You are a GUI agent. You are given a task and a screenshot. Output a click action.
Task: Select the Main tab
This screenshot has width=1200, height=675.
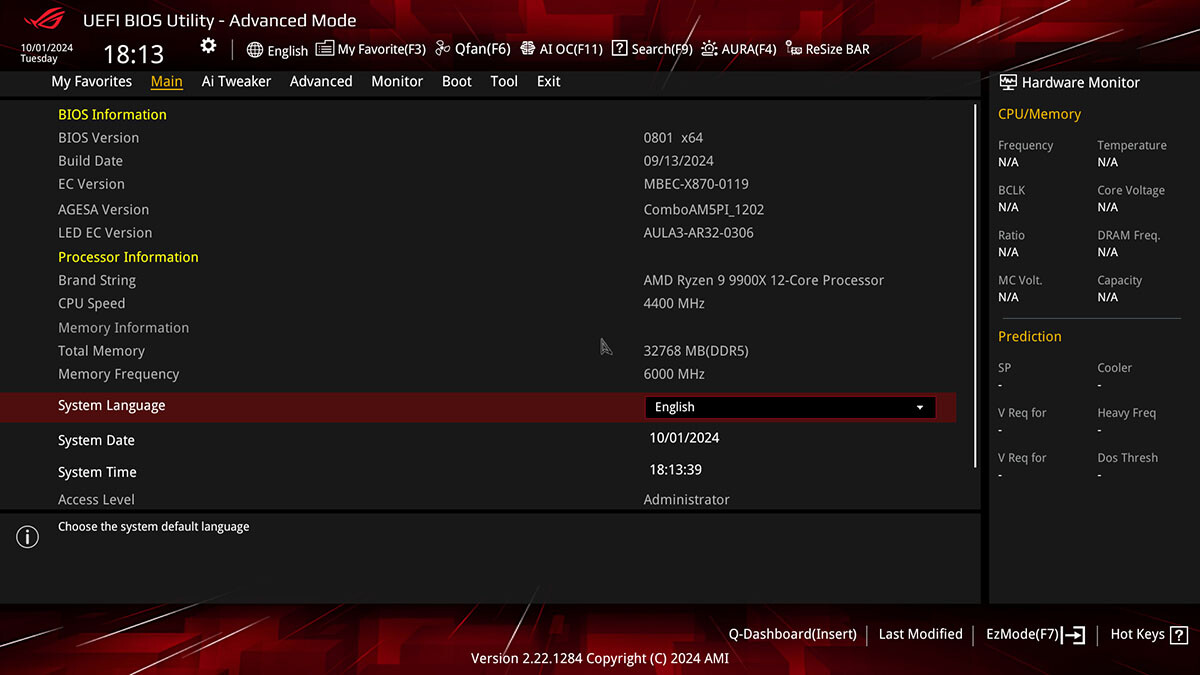(167, 81)
